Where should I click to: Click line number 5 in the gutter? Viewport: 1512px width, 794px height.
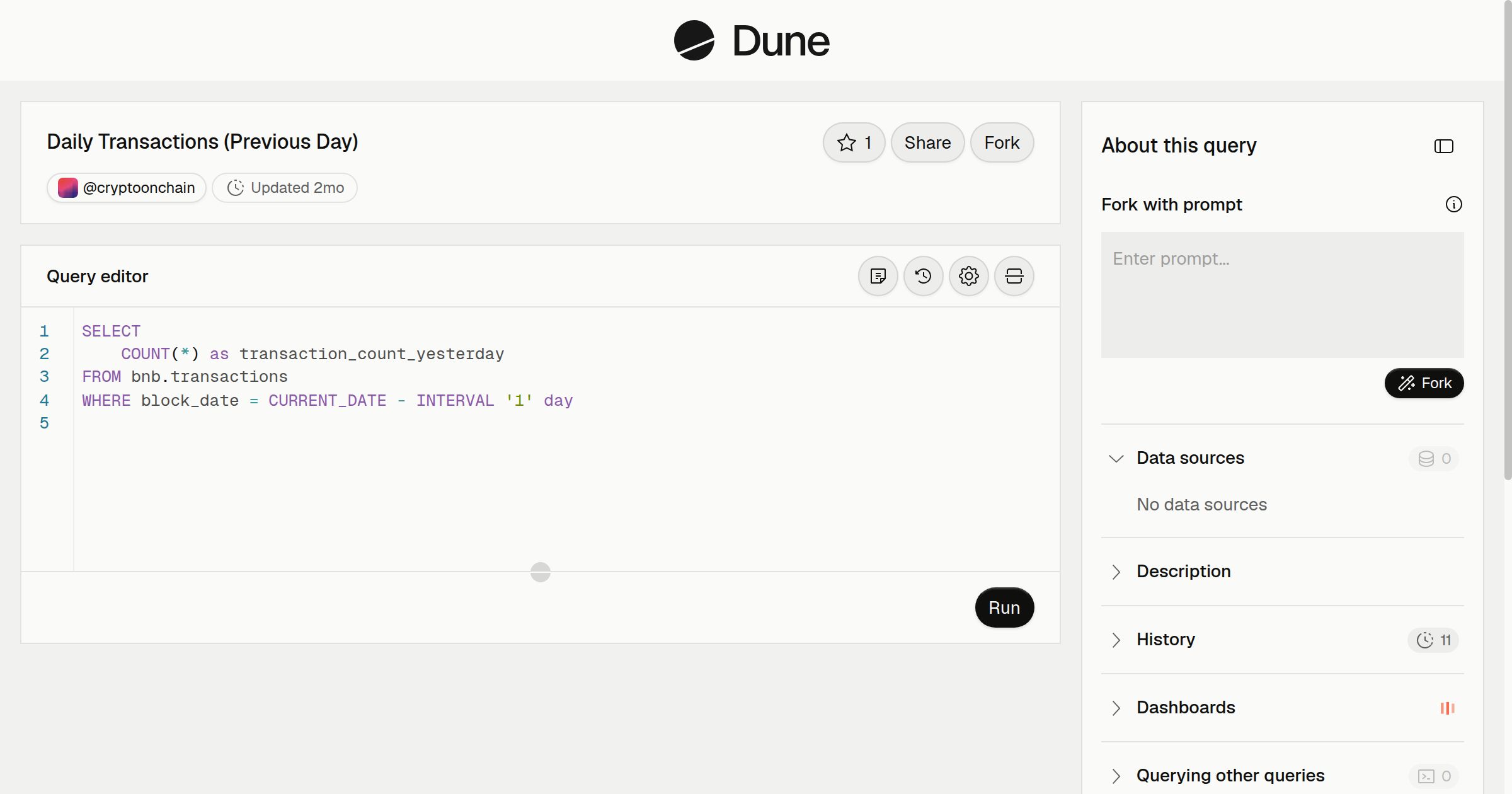coord(44,423)
